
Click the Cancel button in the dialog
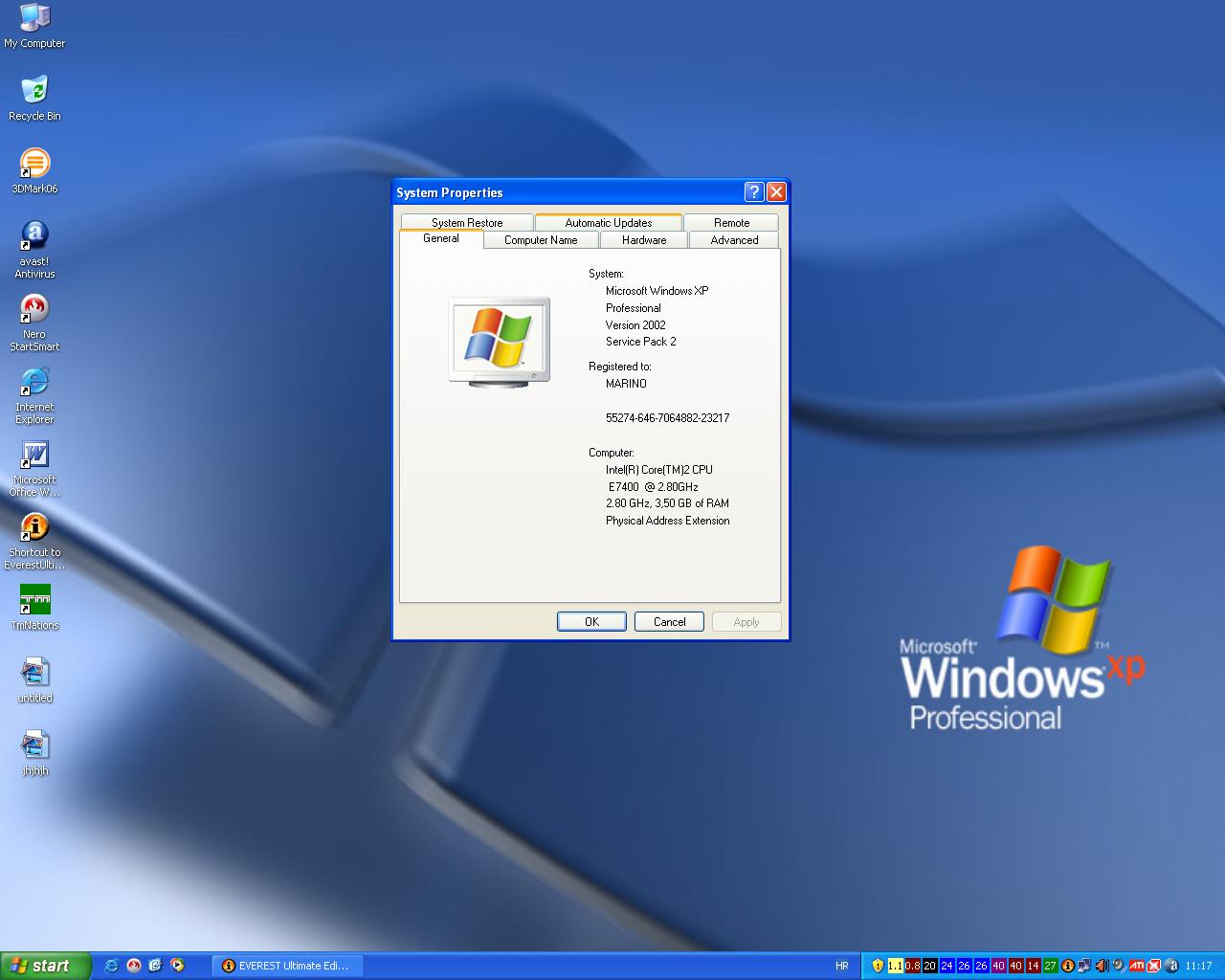click(x=669, y=622)
